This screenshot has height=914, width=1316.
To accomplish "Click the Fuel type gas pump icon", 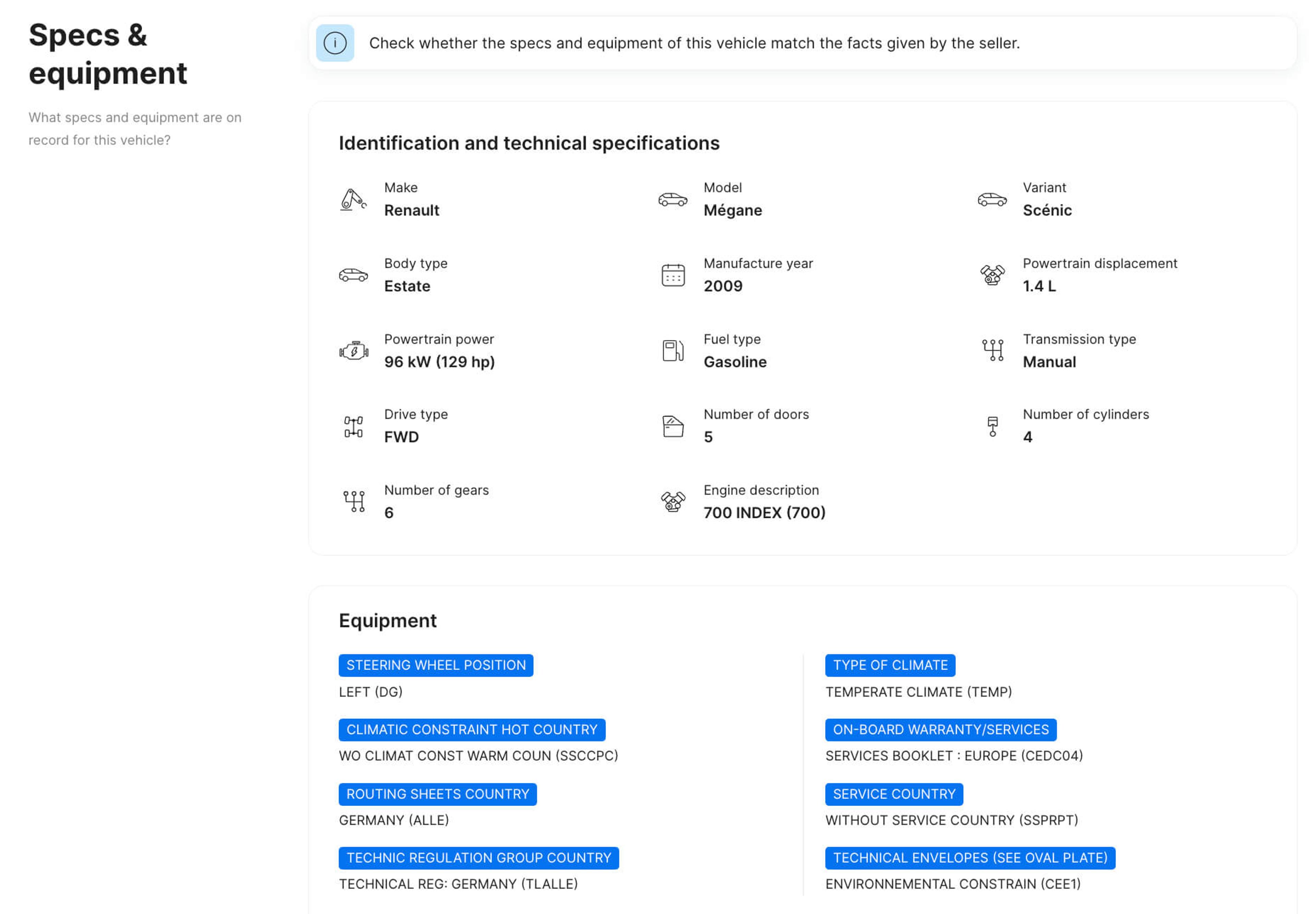I will coord(673,350).
